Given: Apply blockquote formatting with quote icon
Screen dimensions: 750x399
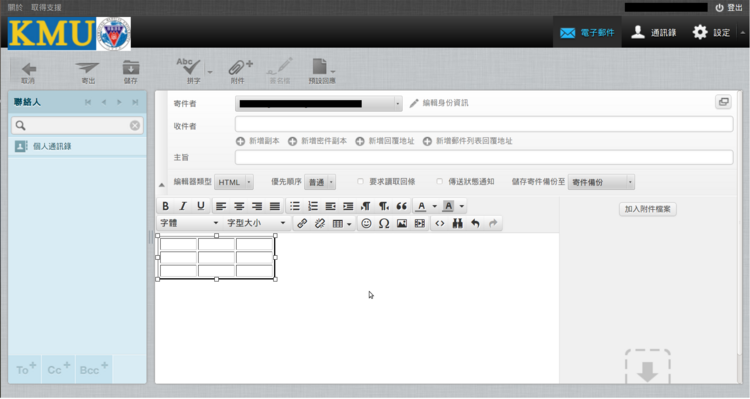Looking at the screenshot, I should coord(401,206).
